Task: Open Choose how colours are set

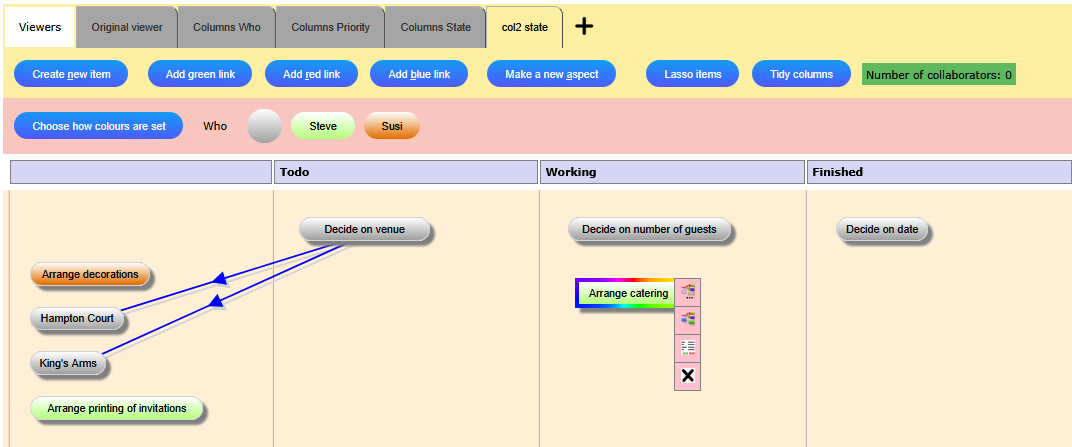Action: click(99, 126)
